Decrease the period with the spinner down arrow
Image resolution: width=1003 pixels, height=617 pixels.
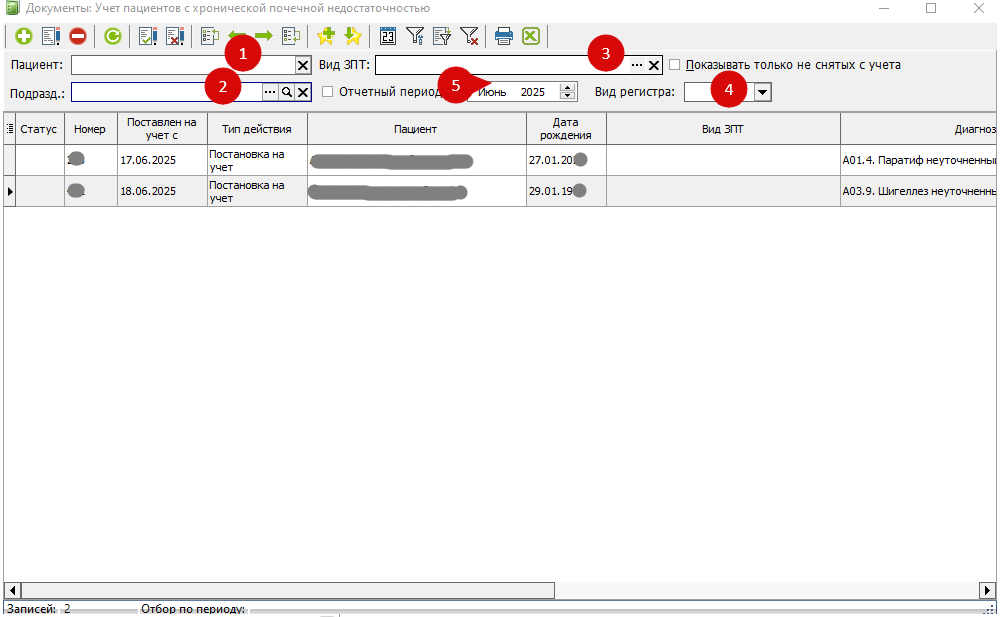(x=567, y=96)
